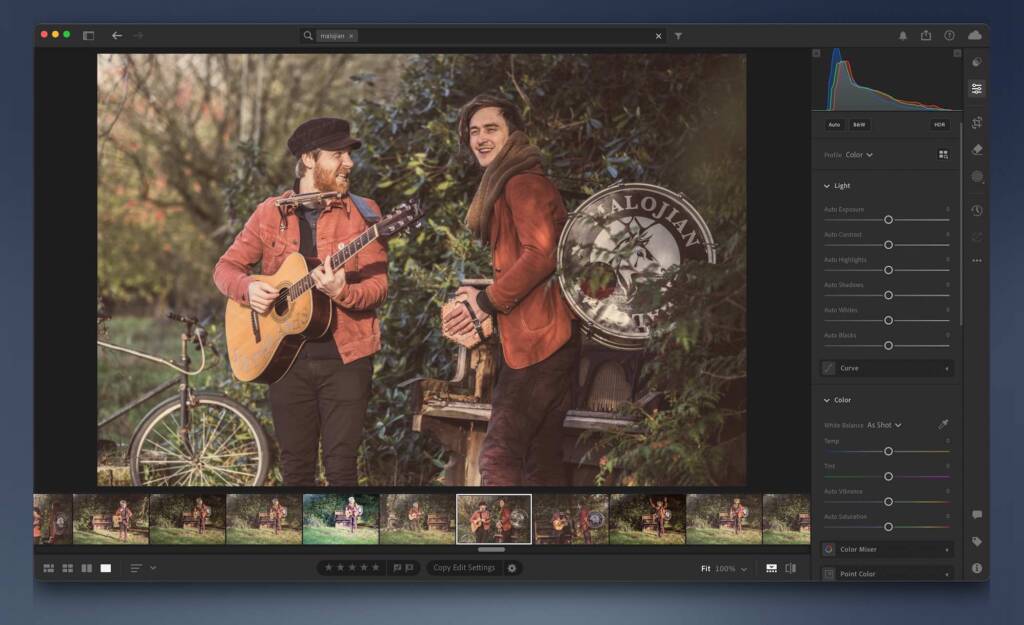The image size is (1024, 625).
Task: Click the Temp slider handle
Action: click(888, 451)
